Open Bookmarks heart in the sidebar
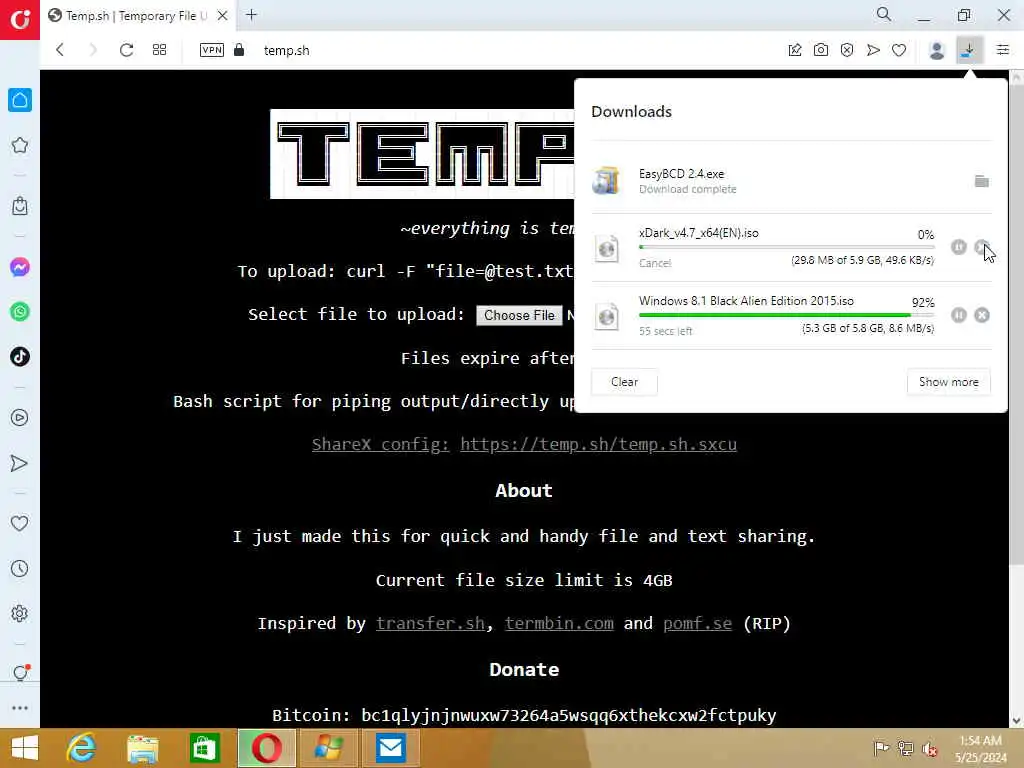Viewport: 1024px width, 768px height. pos(20,523)
